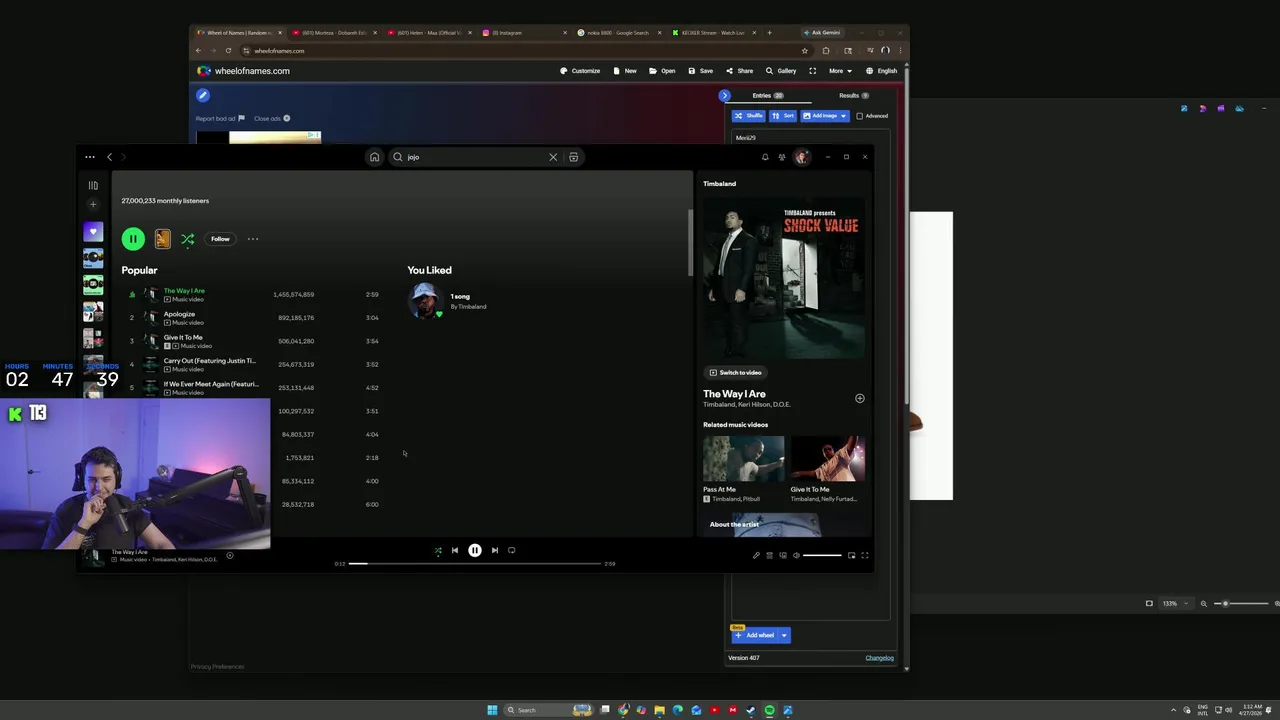Mute Spotify using the speaker icon
The image size is (1280, 720).
pos(796,555)
